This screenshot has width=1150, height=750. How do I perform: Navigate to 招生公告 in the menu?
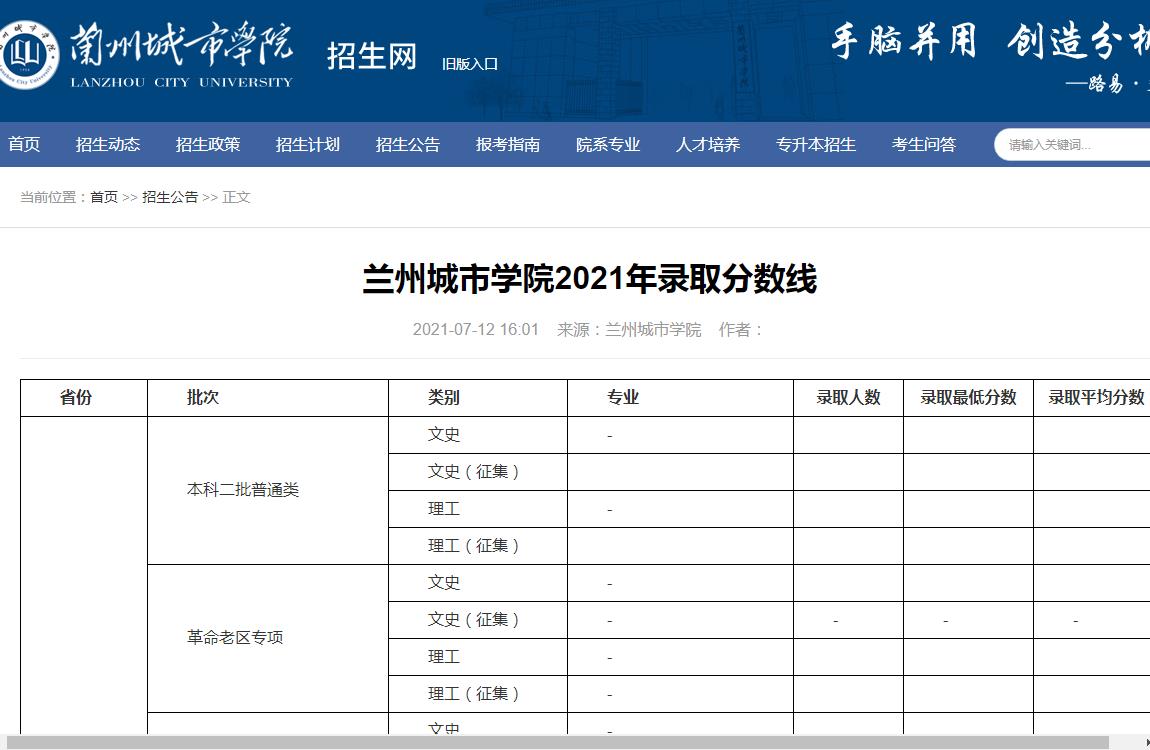point(408,145)
